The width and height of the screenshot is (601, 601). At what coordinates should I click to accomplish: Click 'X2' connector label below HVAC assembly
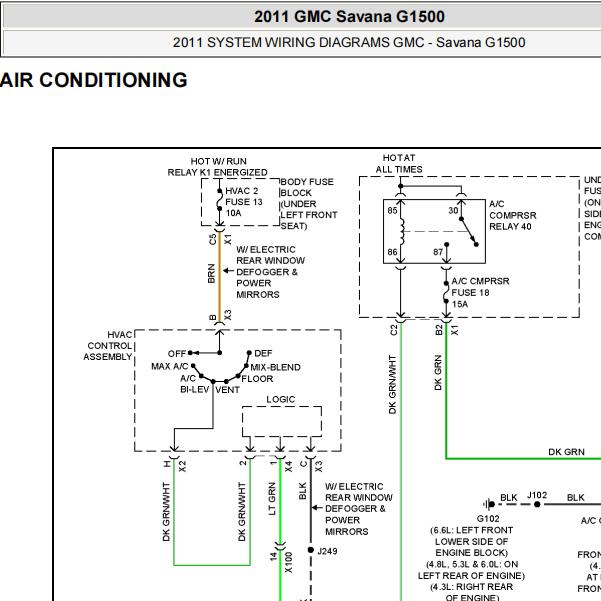click(182, 466)
